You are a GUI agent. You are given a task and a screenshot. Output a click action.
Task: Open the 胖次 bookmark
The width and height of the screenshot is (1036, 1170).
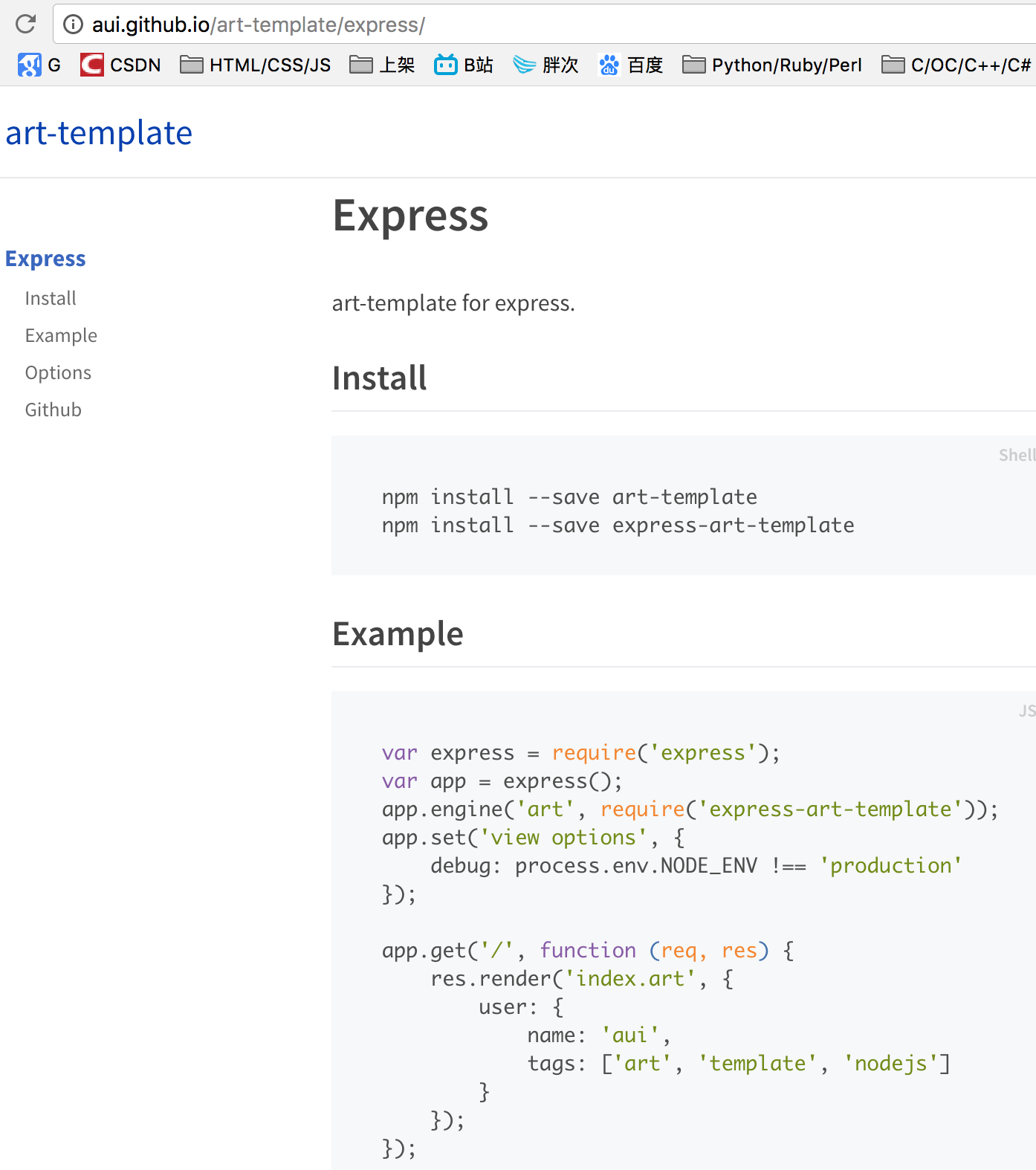545,65
